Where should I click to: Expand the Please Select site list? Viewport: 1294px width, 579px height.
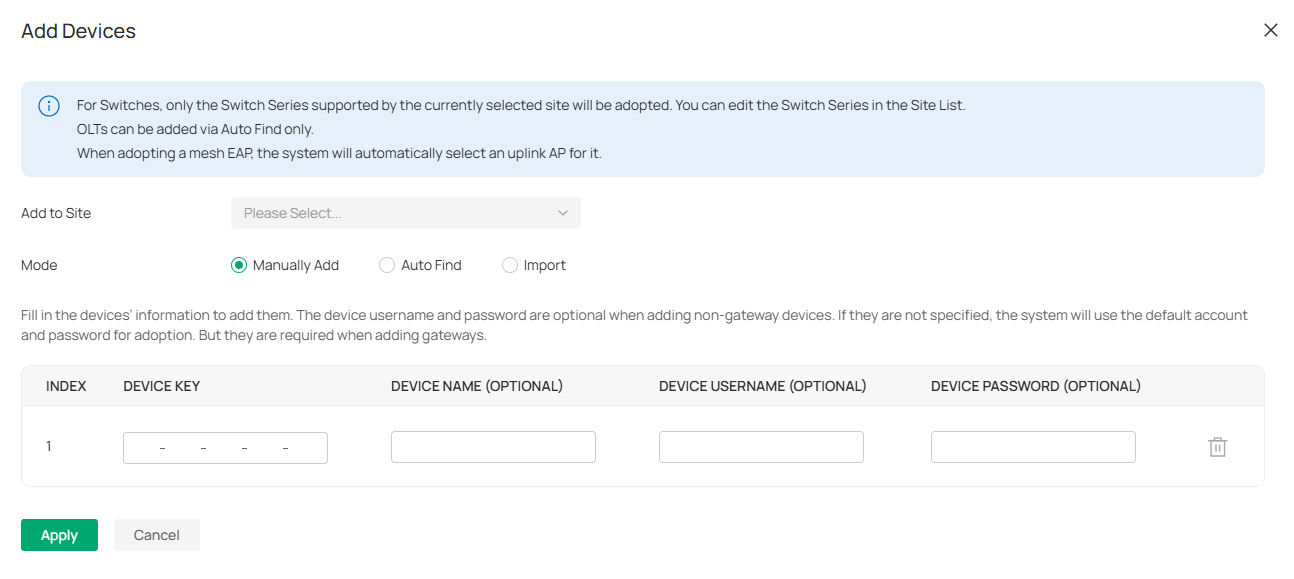coord(405,213)
